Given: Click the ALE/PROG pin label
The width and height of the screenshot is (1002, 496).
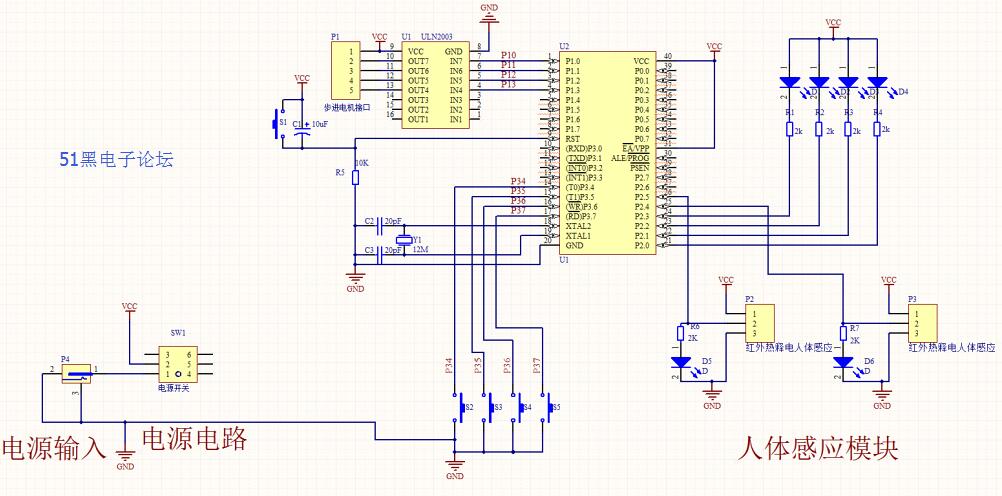Looking at the screenshot, I should [x=631, y=158].
